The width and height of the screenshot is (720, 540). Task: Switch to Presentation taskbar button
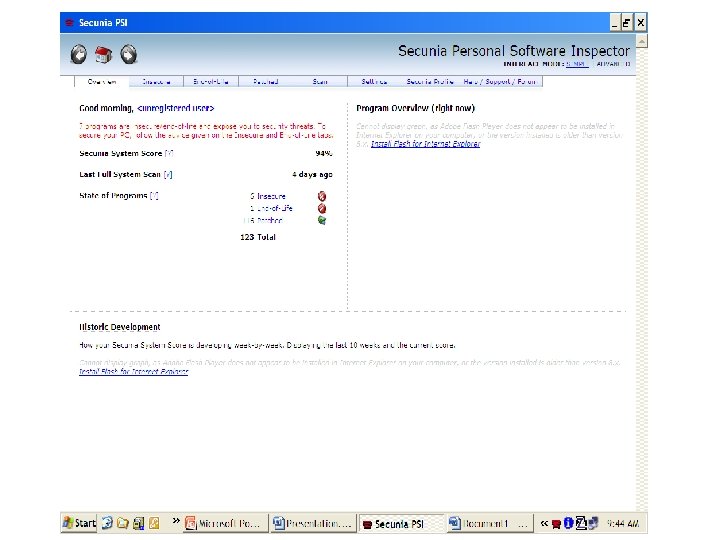coord(313,523)
